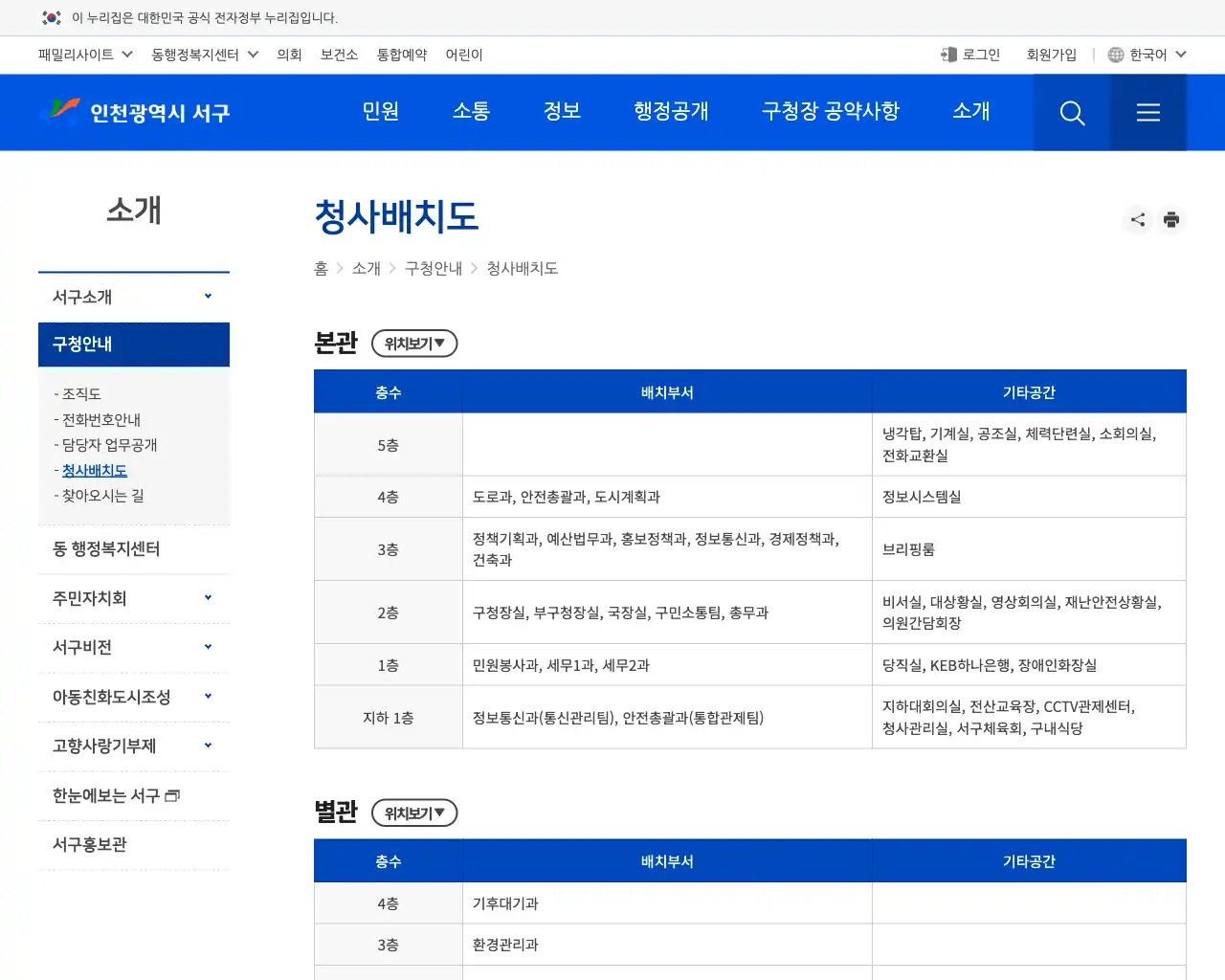Screen dimensions: 1225x980
Task: Open the 민원 navigation menu
Action: [x=381, y=112]
